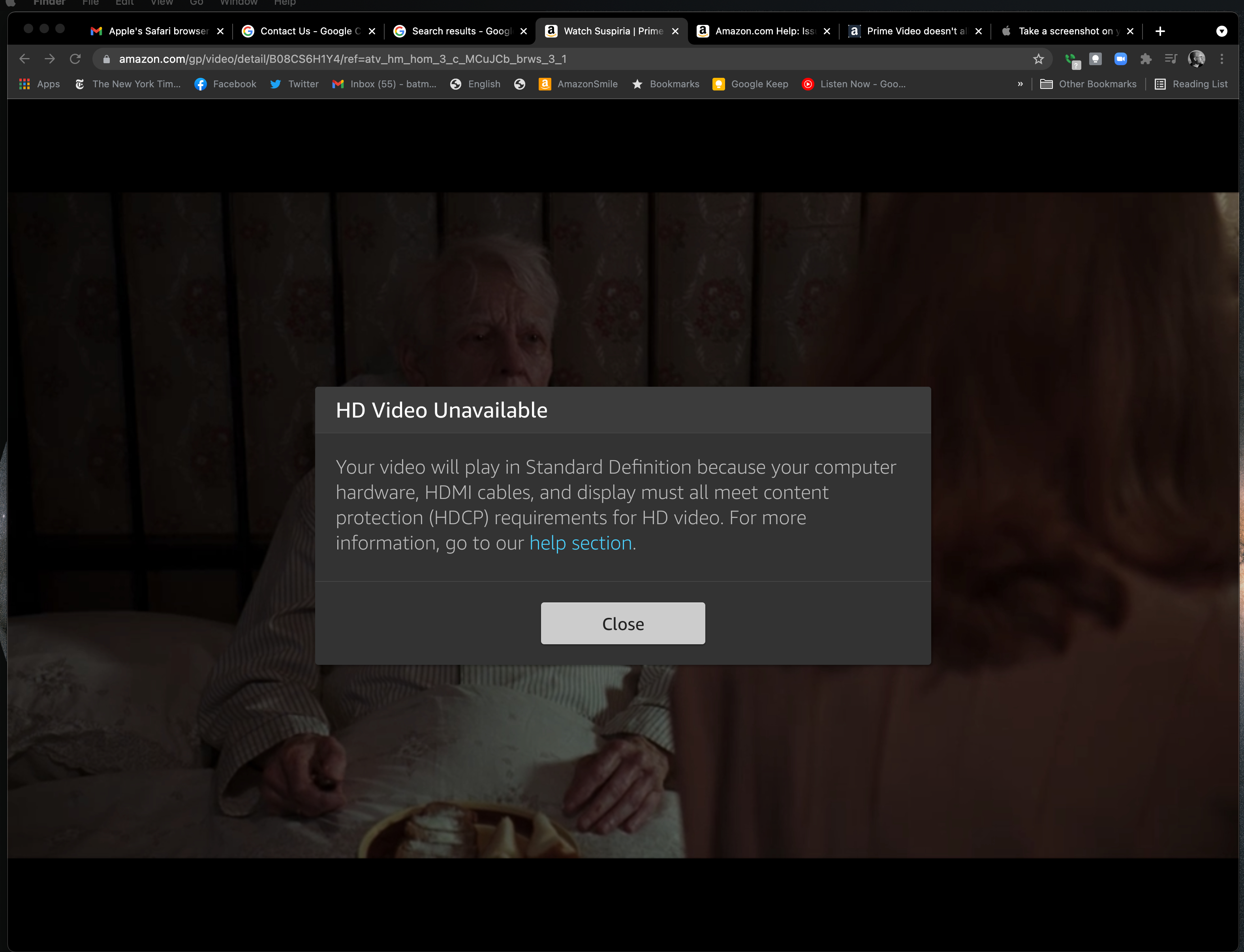Reload the Amazon video page
This screenshot has width=1244, height=952.
[x=75, y=59]
